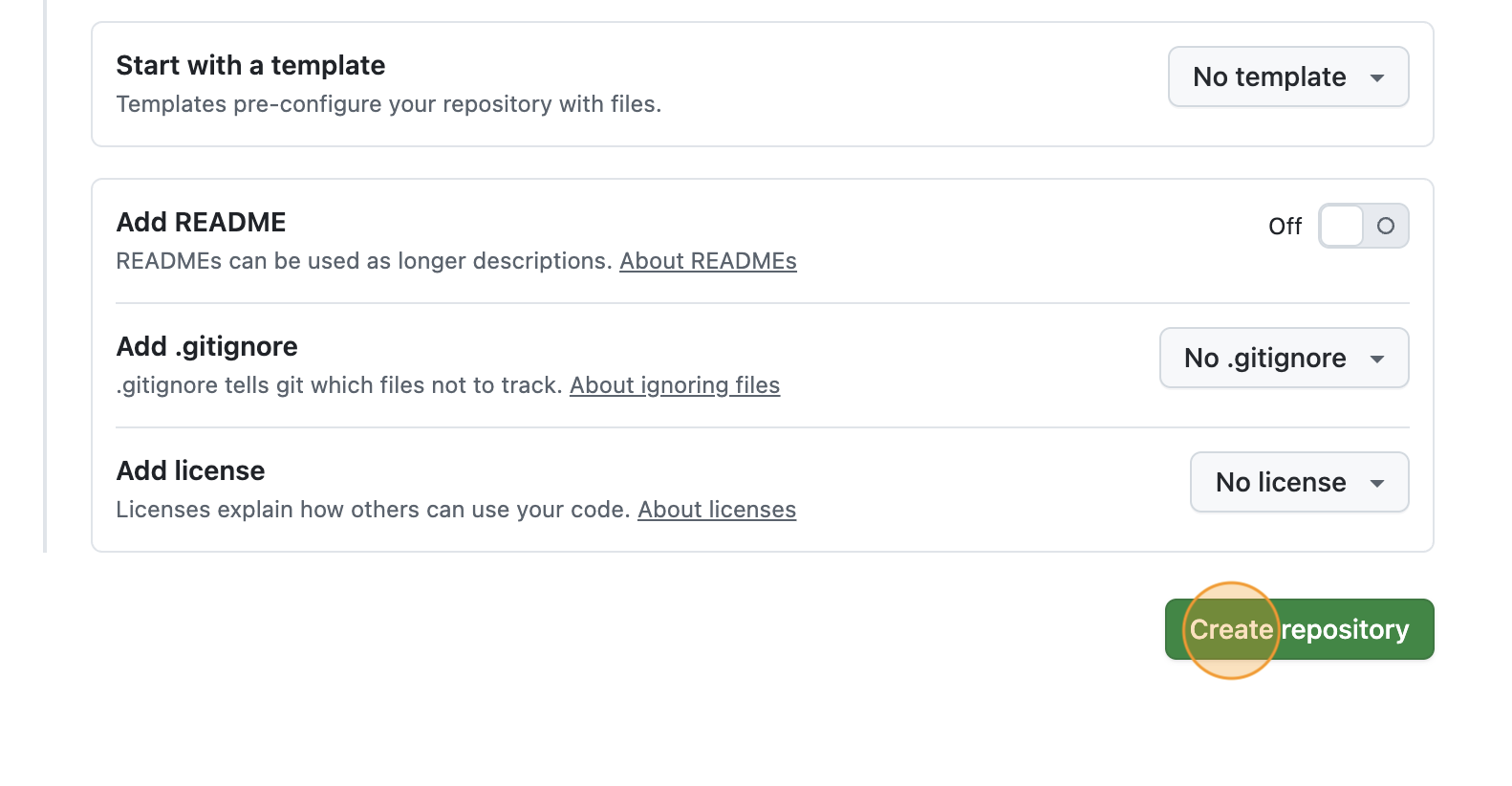Image resolution: width=1512 pixels, height=786 pixels.
Task: Open the About ignoring files link
Action: coord(675,385)
